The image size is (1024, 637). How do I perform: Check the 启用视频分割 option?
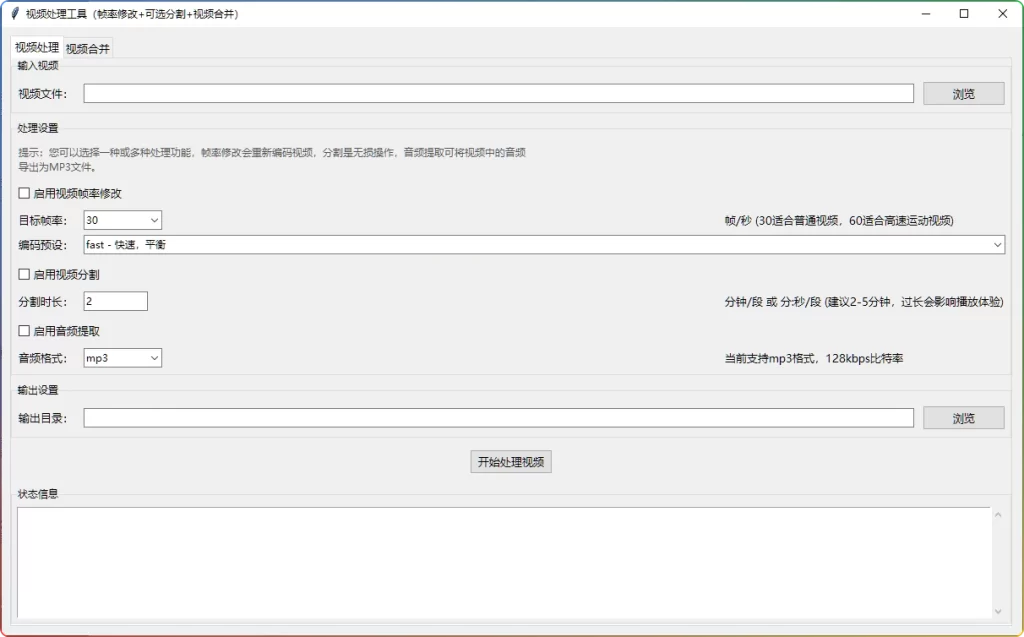tap(23, 275)
